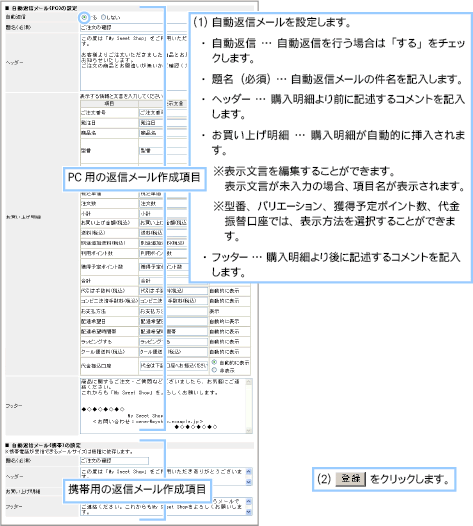The width and height of the screenshot is (473, 526).
Task: Click the 登録 button
Action: pyautogui.click(x=351, y=479)
